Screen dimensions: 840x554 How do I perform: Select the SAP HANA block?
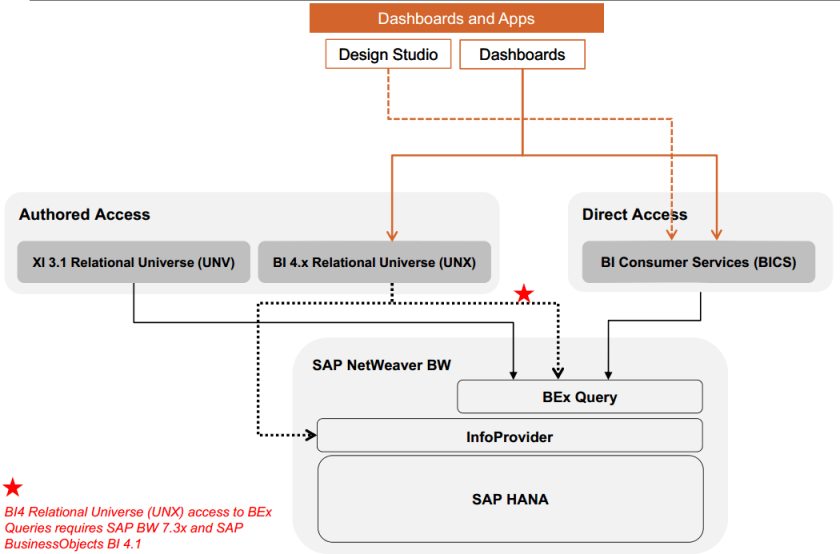pyautogui.click(x=509, y=497)
